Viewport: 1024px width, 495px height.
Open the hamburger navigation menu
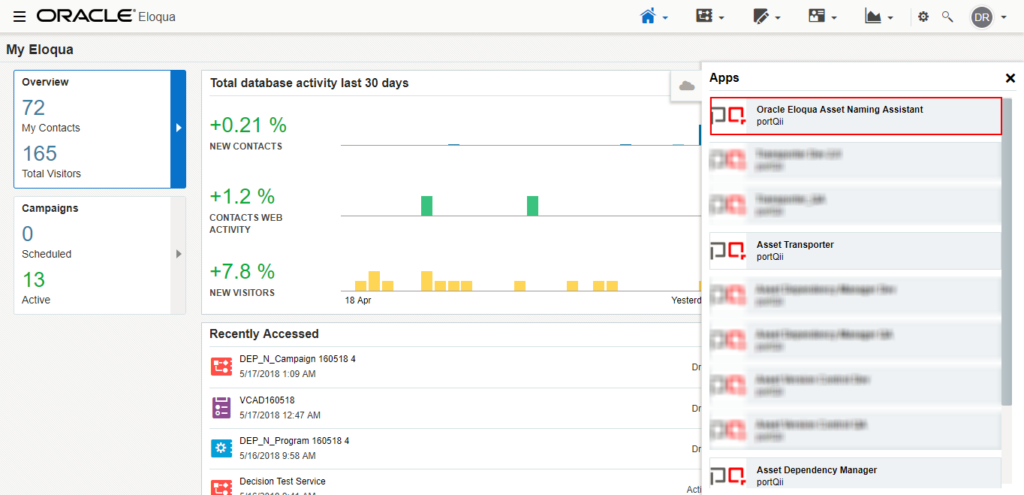(19, 17)
